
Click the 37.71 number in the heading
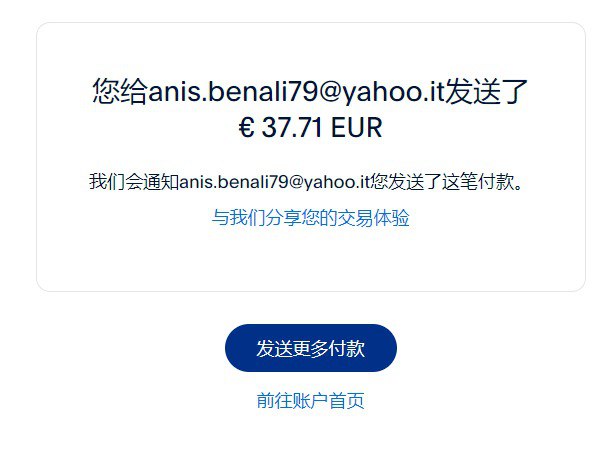292,128
